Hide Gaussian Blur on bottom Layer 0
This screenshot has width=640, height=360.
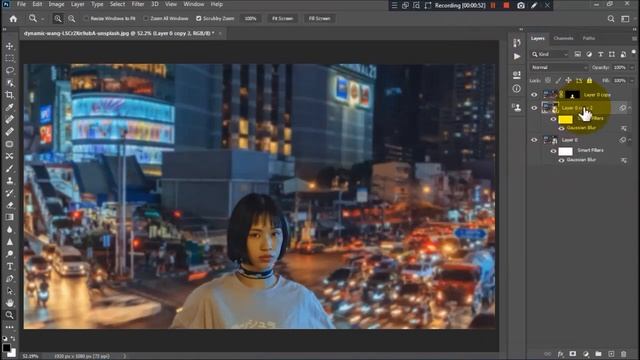coord(562,160)
